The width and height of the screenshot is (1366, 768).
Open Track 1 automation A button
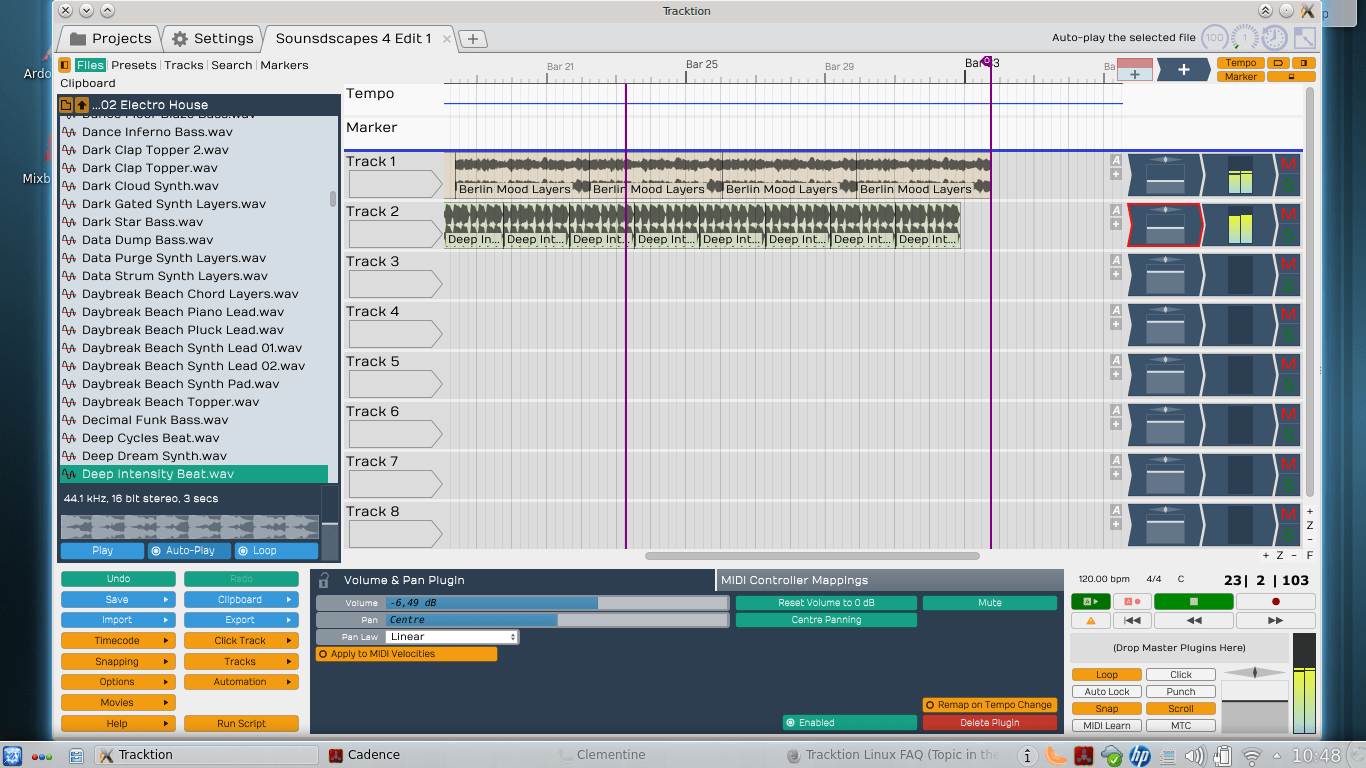(x=1116, y=160)
